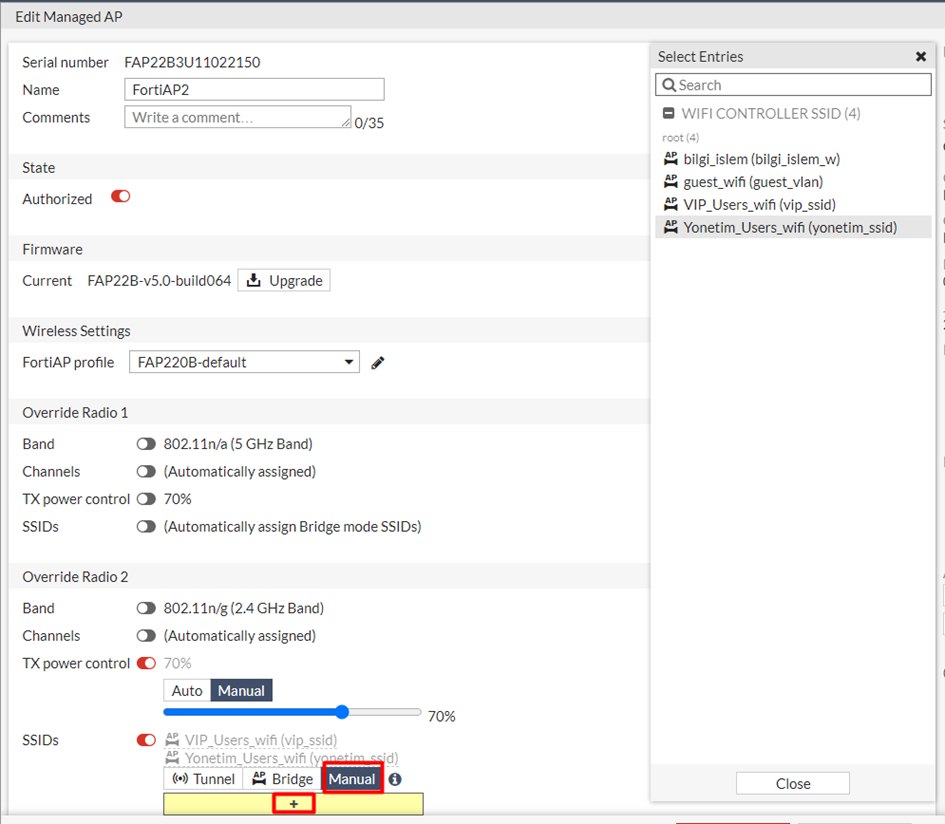The width and height of the screenshot is (945, 824).
Task: Open the FortiAP profile dropdown
Action: (x=244, y=362)
